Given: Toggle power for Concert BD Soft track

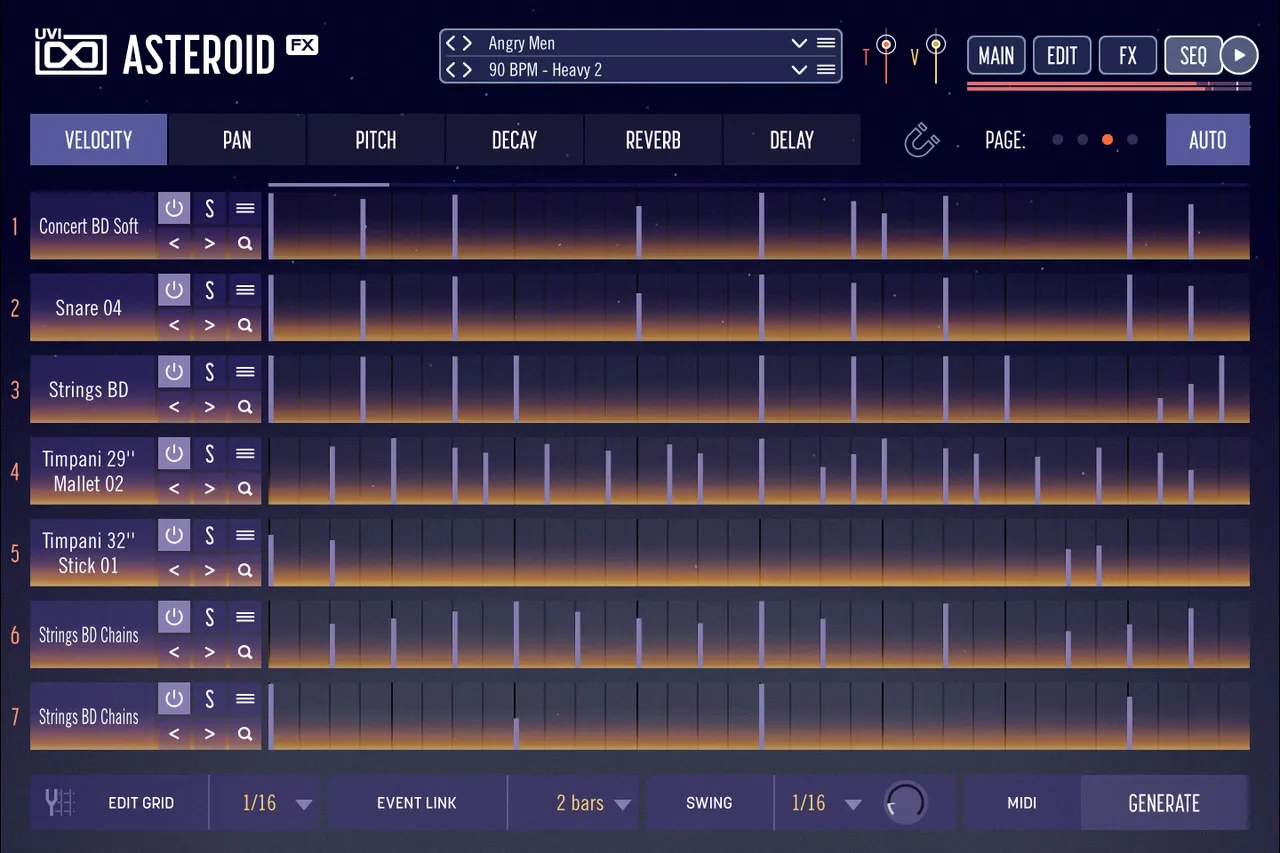Looking at the screenshot, I should (x=174, y=208).
